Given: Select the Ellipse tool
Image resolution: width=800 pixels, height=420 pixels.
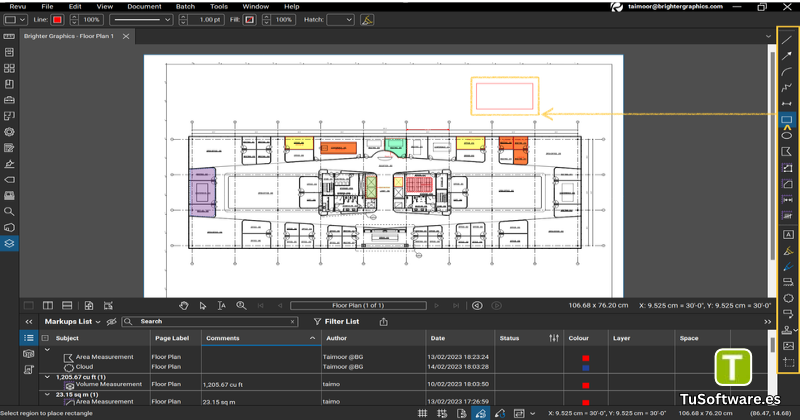Looking at the screenshot, I should 787,136.
